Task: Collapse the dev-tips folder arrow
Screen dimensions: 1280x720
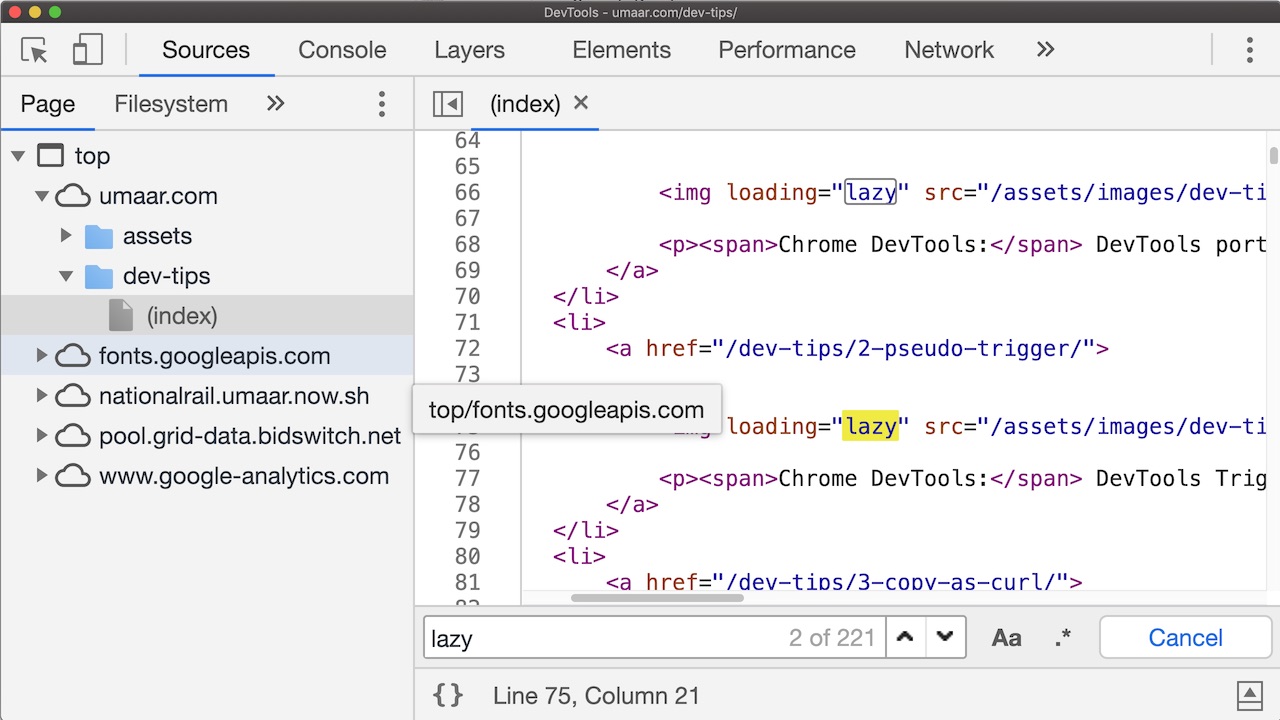Action: point(66,276)
